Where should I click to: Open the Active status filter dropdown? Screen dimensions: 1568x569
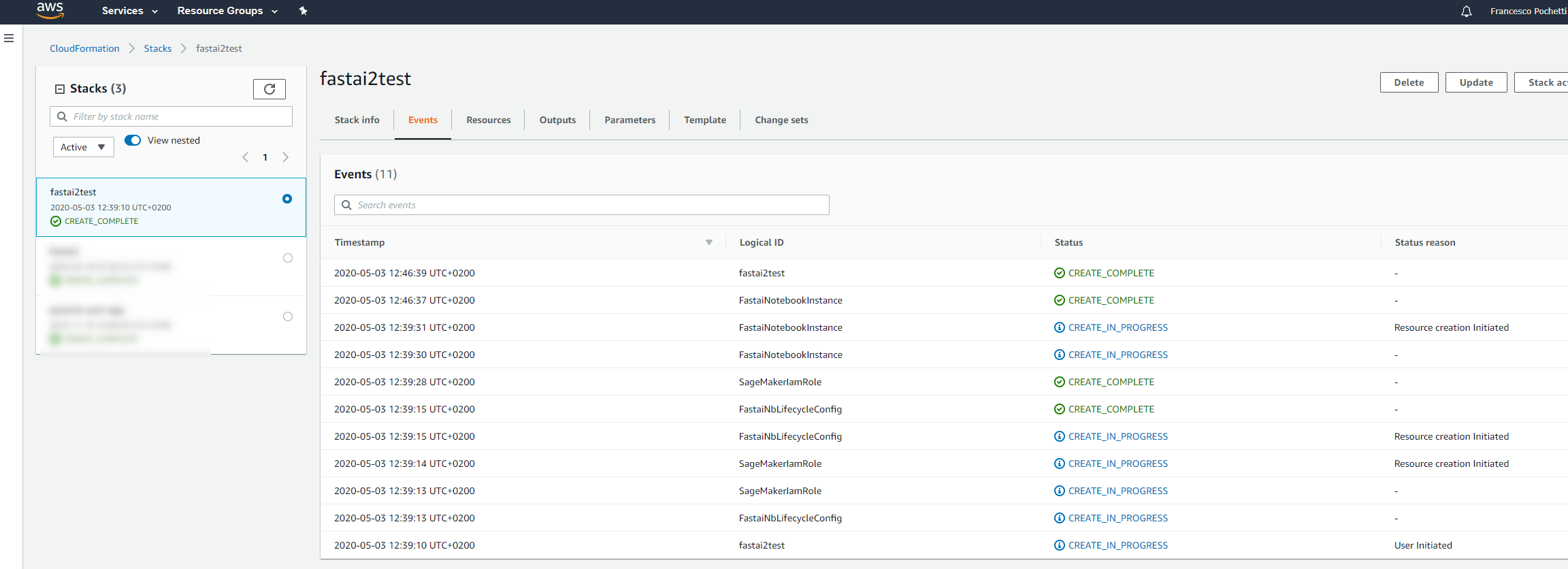(83, 147)
